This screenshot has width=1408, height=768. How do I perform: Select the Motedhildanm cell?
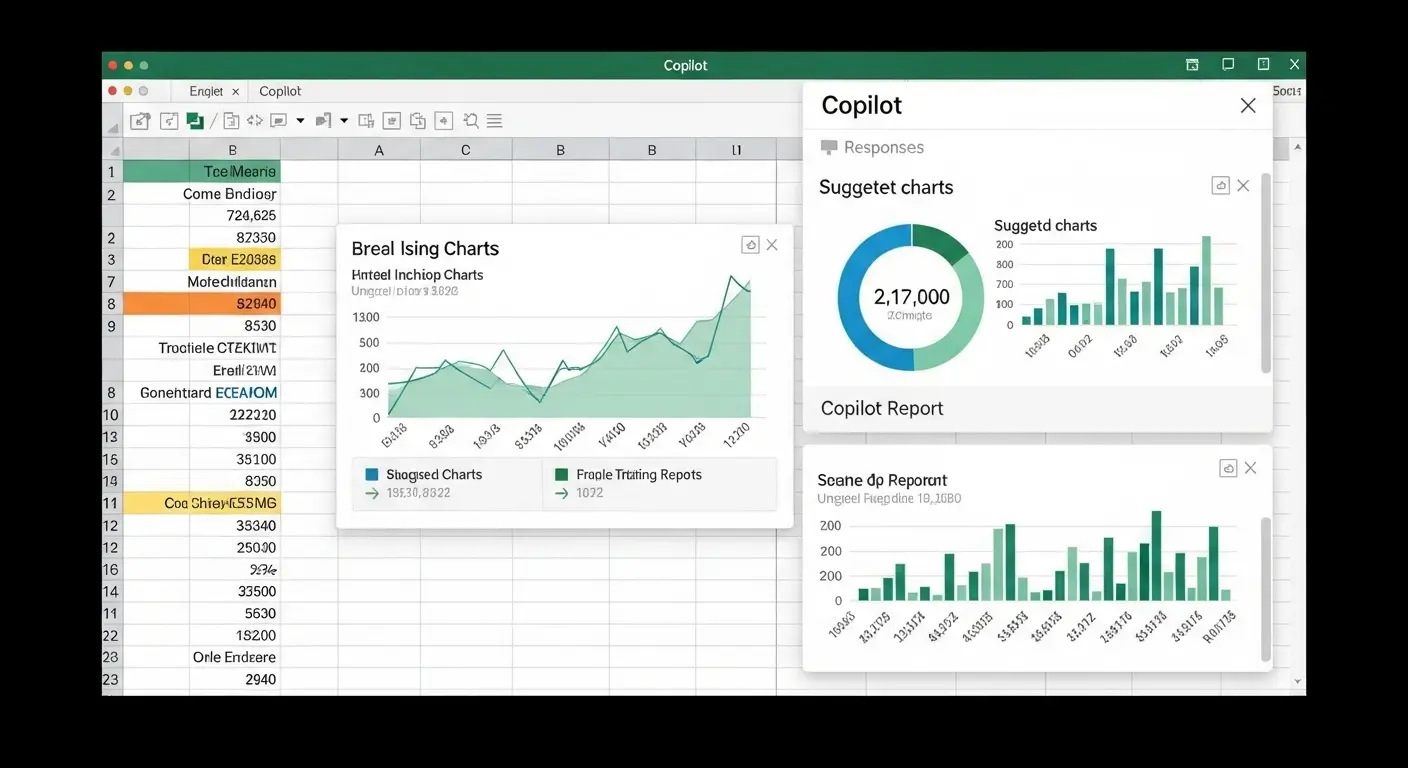201,281
